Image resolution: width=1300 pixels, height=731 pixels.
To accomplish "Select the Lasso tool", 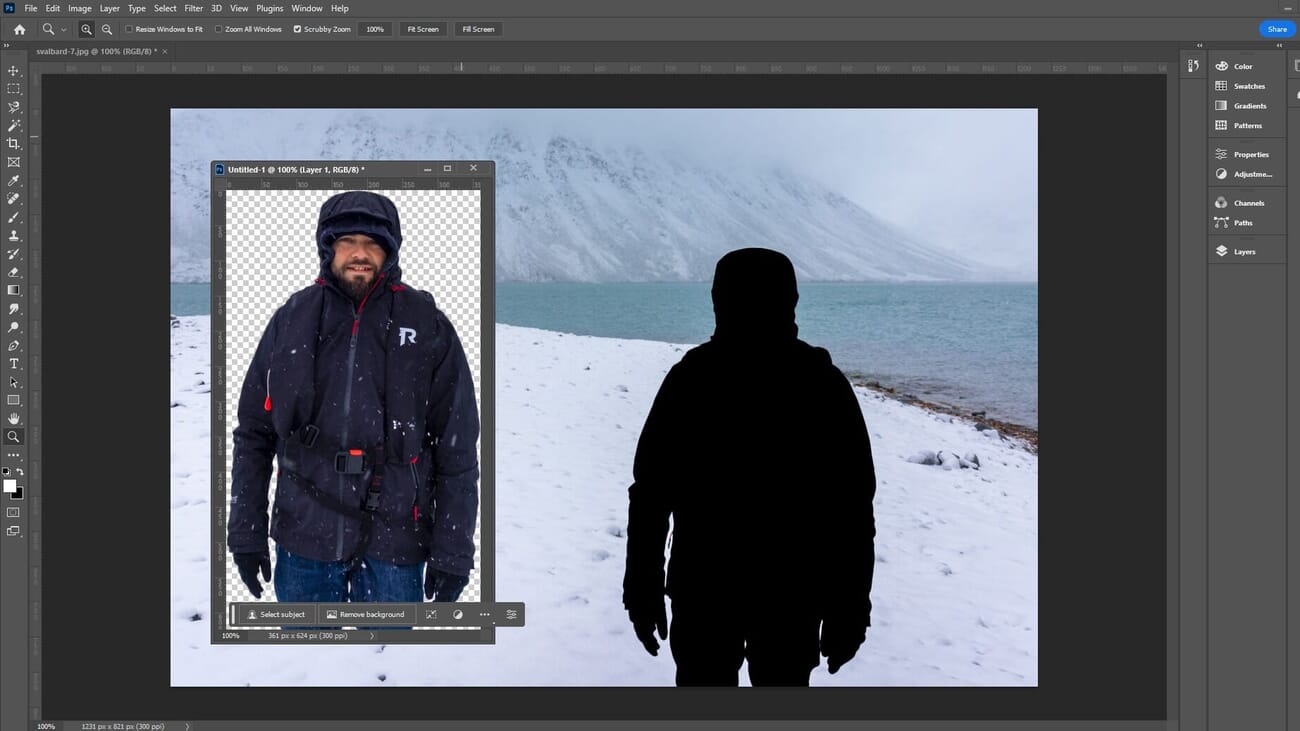I will click(x=14, y=107).
